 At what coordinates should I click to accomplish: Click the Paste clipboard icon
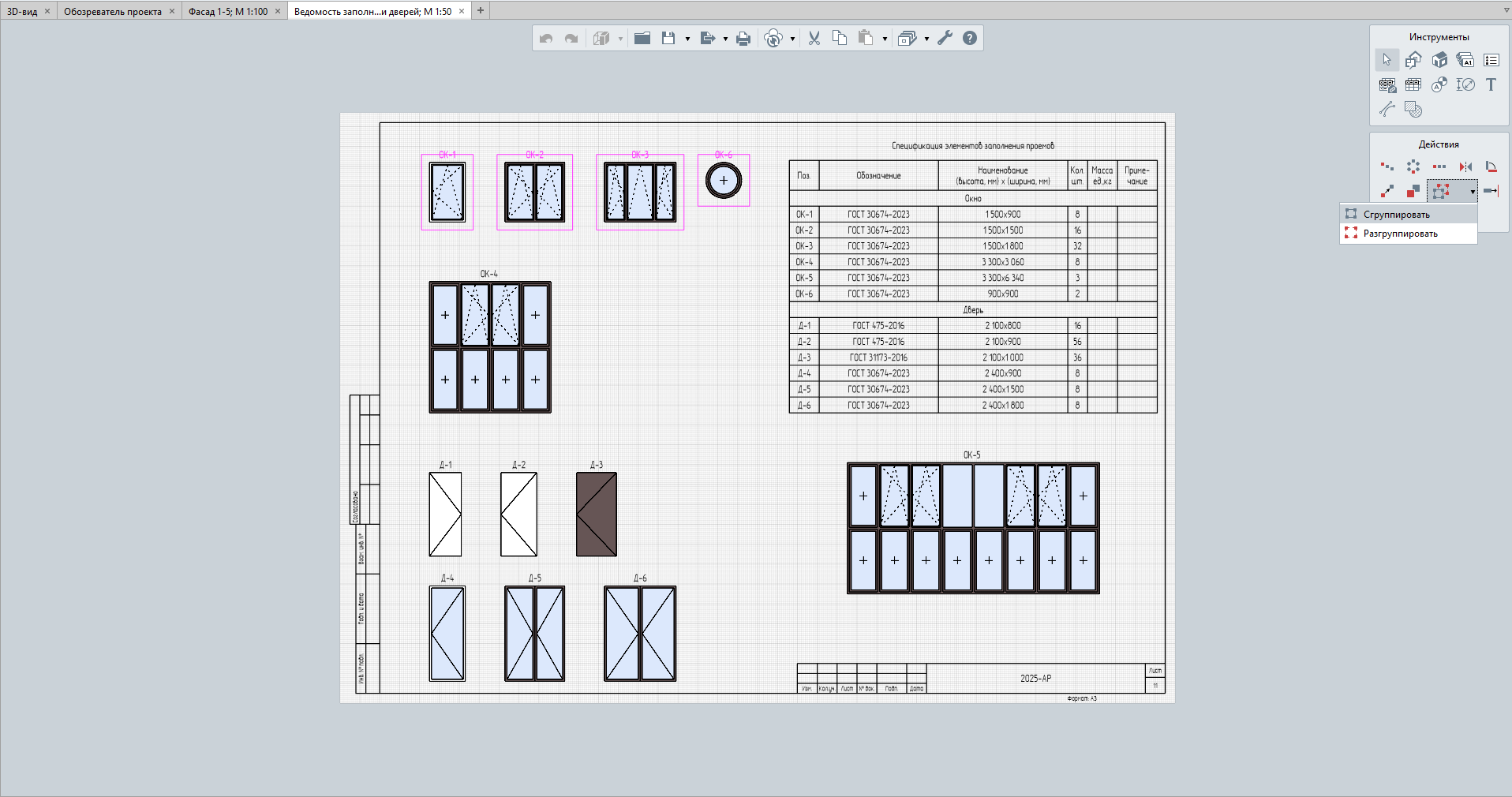click(866, 38)
